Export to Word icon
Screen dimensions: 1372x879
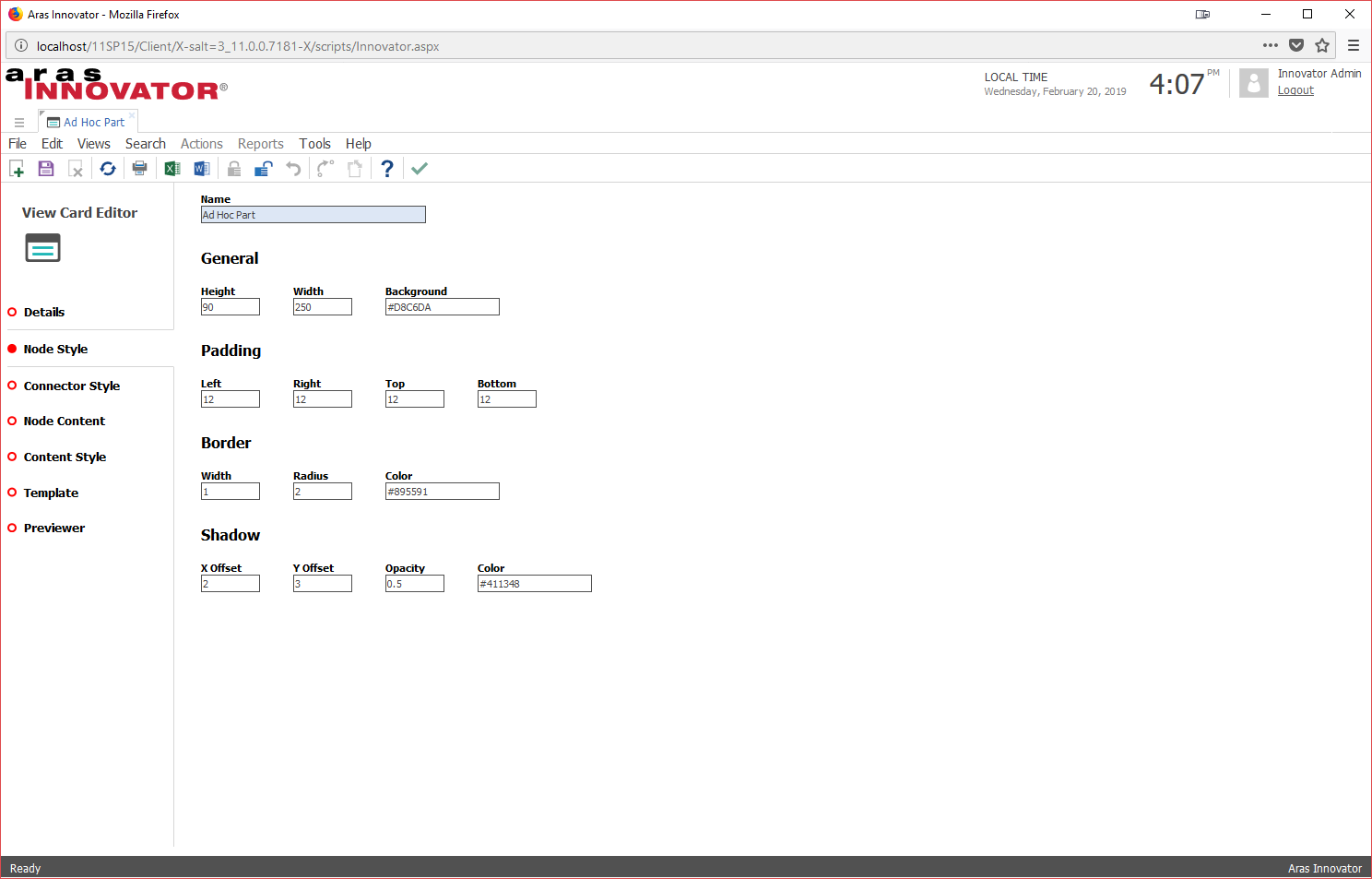tap(202, 169)
